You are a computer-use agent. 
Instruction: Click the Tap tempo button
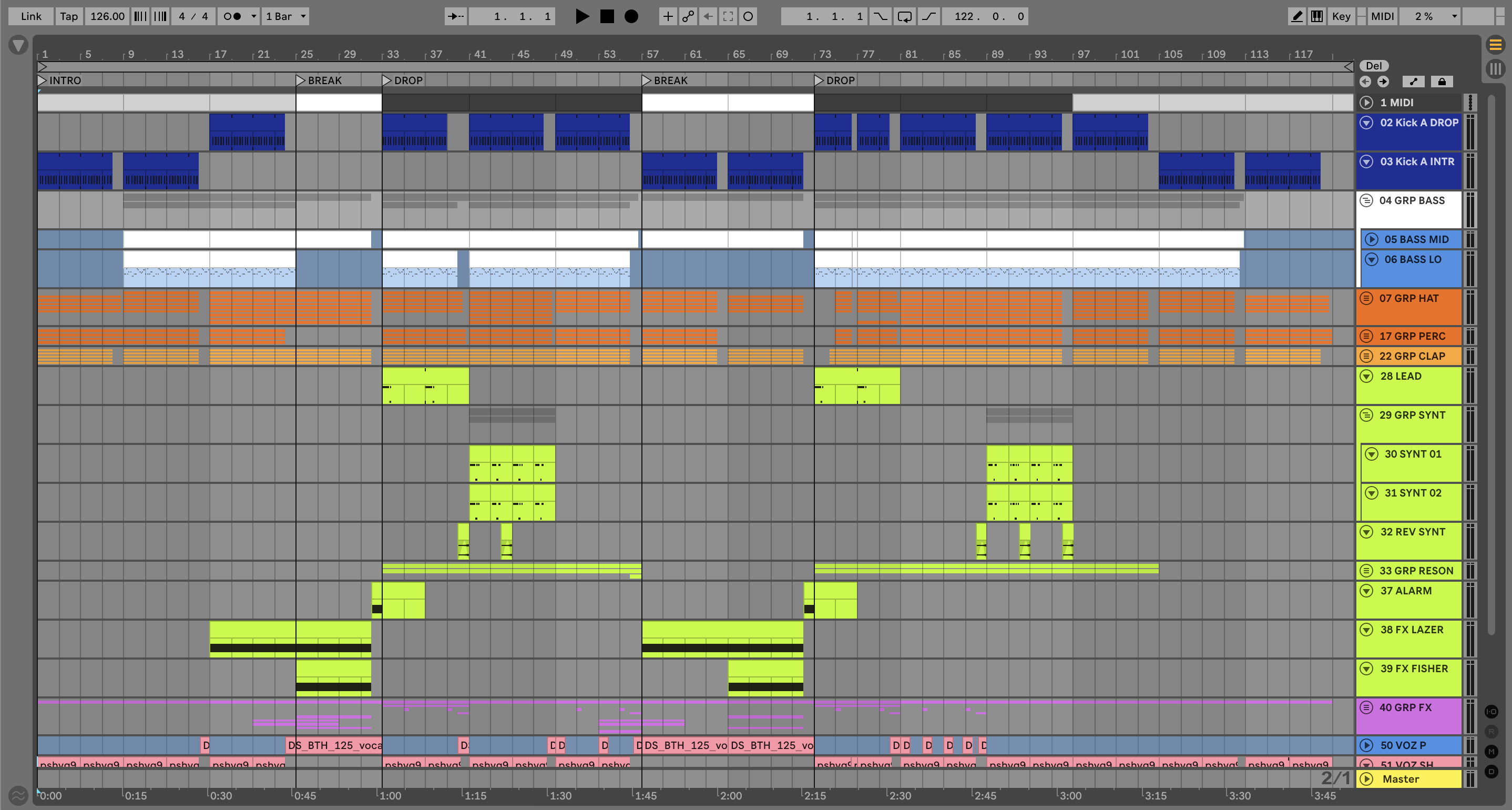(69, 16)
